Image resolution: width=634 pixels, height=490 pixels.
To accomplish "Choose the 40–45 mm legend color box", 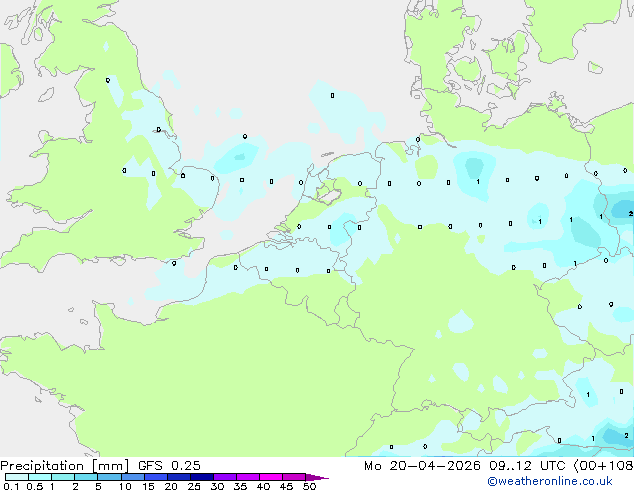I will [271, 477].
